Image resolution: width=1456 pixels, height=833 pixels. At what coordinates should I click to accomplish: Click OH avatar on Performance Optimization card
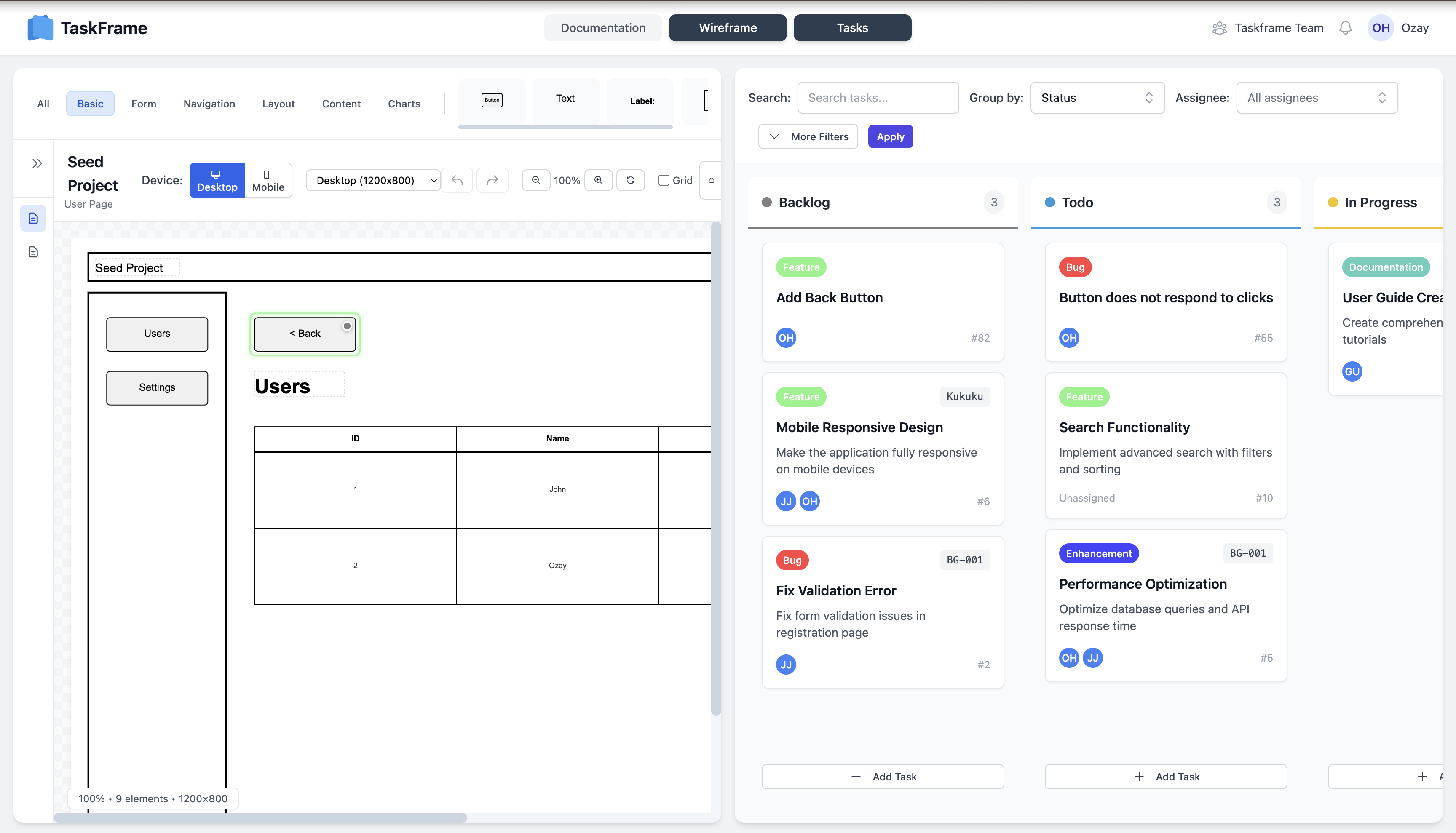(x=1069, y=658)
